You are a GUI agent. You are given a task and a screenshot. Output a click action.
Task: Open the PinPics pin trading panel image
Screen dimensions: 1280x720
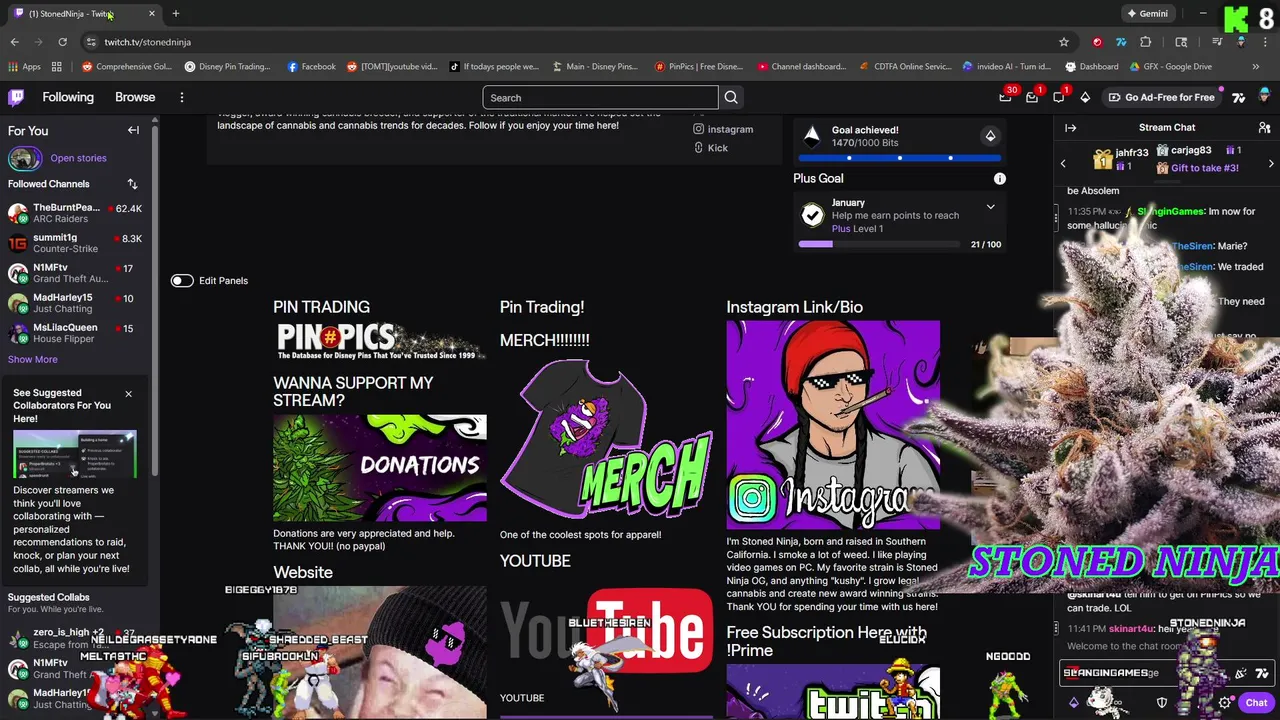point(379,341)
